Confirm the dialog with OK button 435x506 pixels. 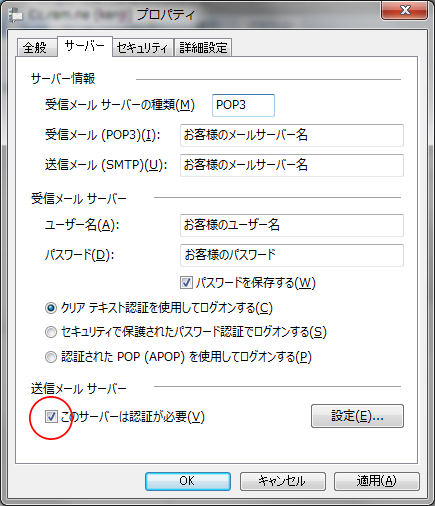click(188, 481)
